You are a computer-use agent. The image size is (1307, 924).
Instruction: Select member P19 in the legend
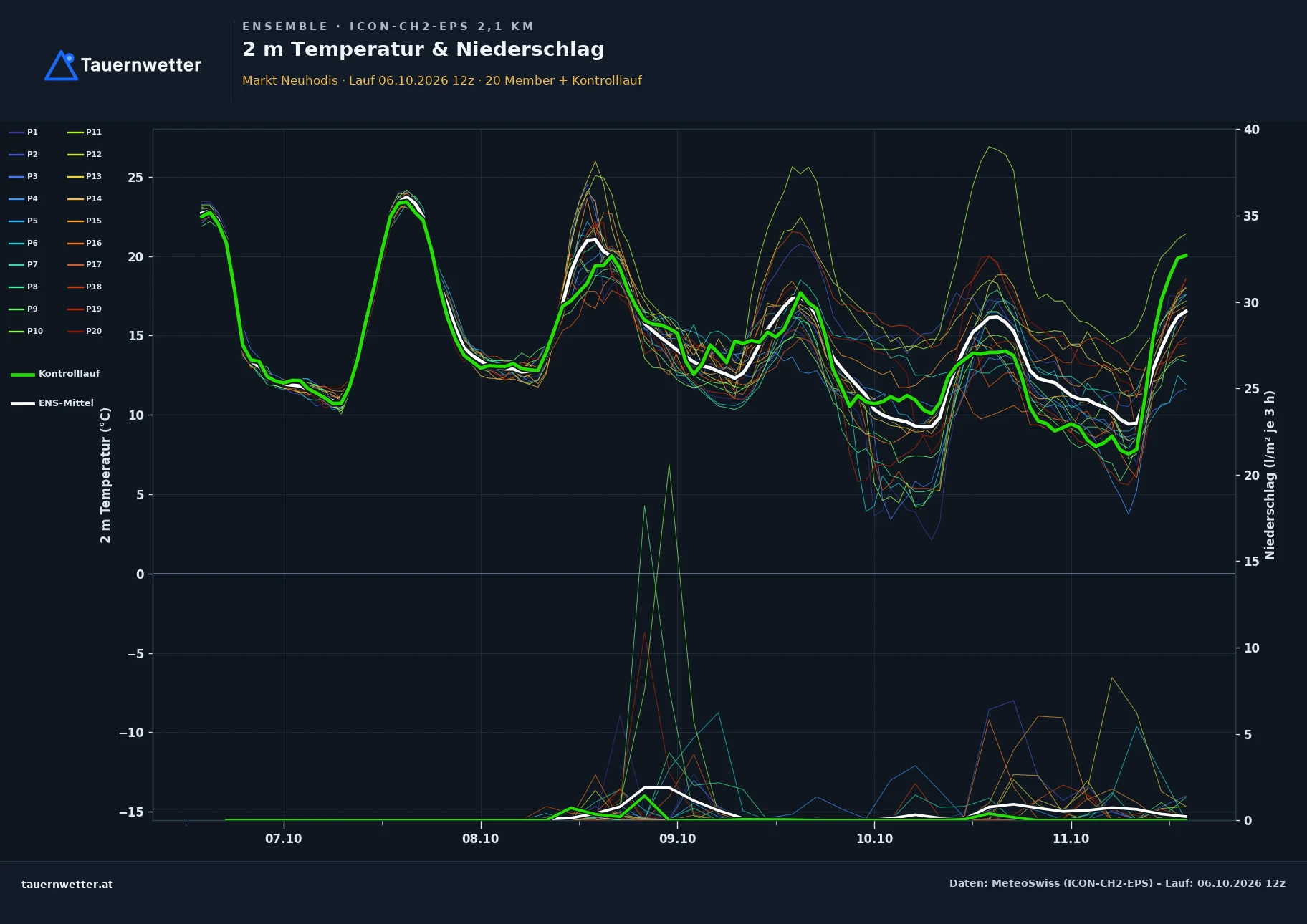pyautogui.click(x=85, y=309)
